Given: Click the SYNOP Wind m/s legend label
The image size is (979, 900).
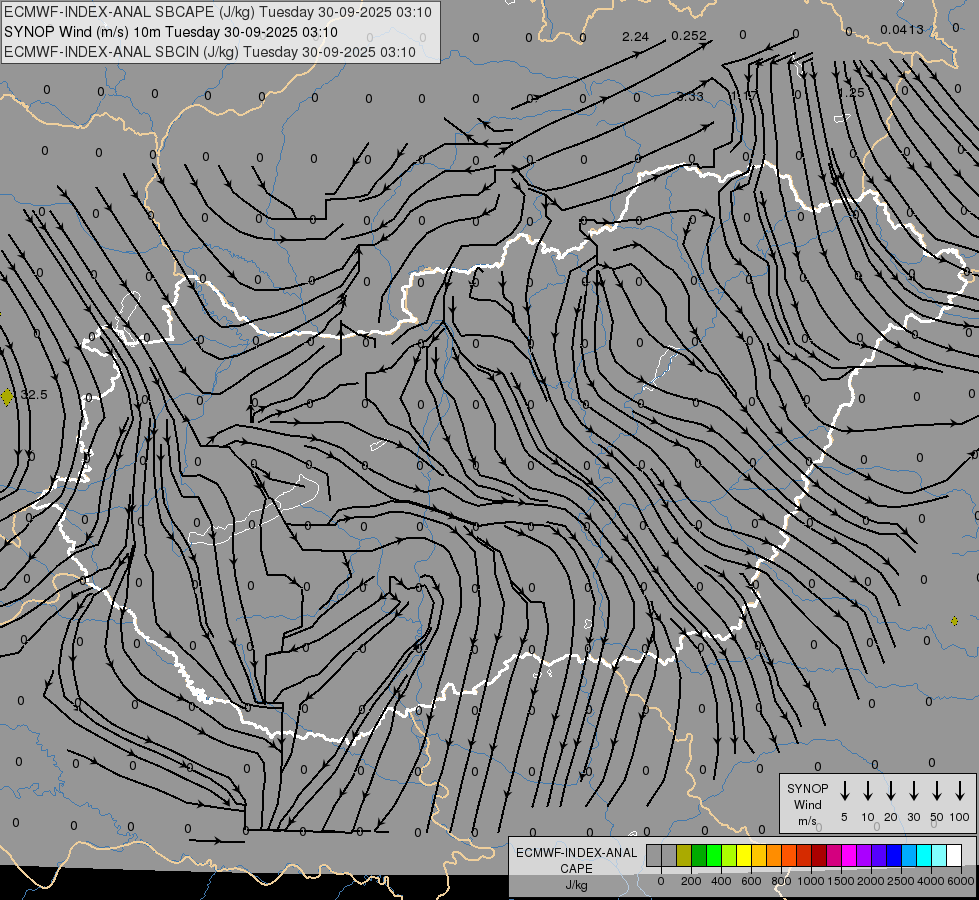Looking at the screenshot, I should click(808, 804).
